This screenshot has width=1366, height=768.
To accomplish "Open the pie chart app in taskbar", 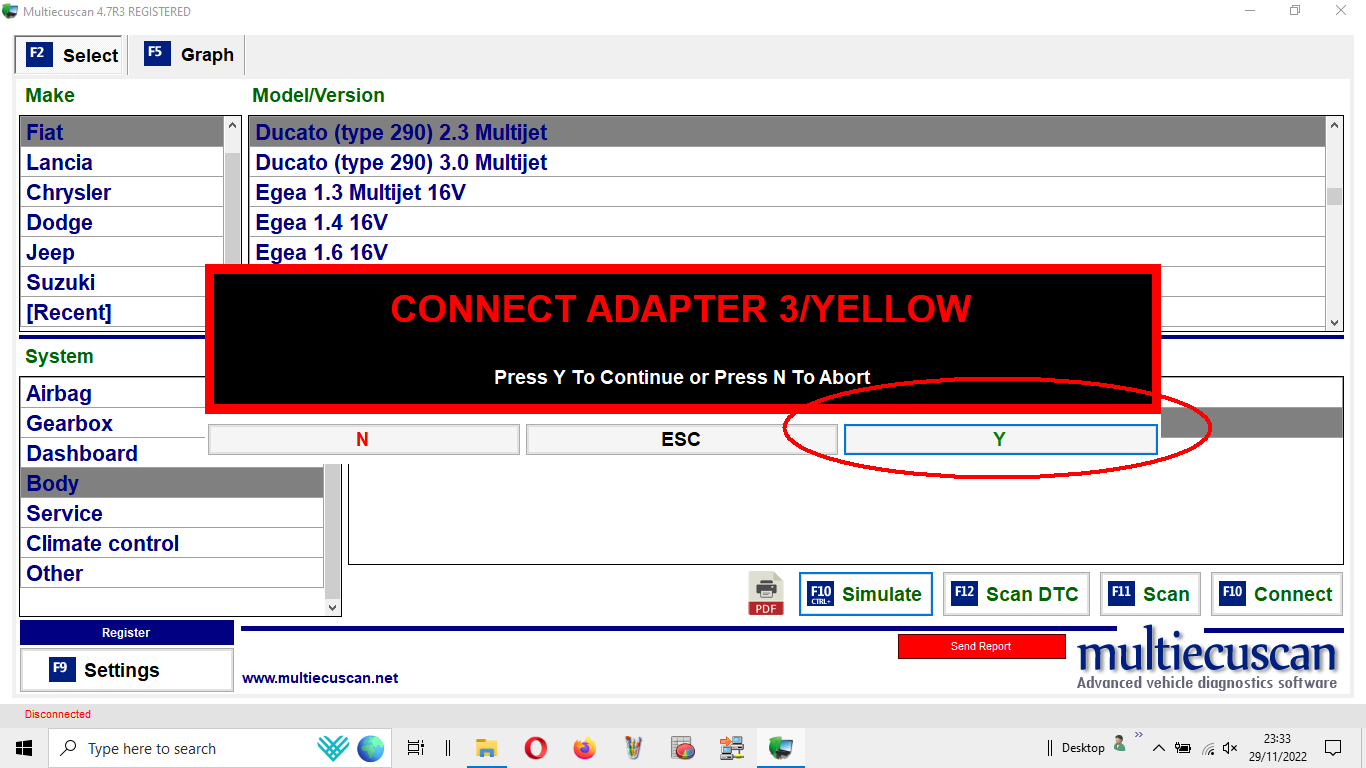I will tap(682, 748).
